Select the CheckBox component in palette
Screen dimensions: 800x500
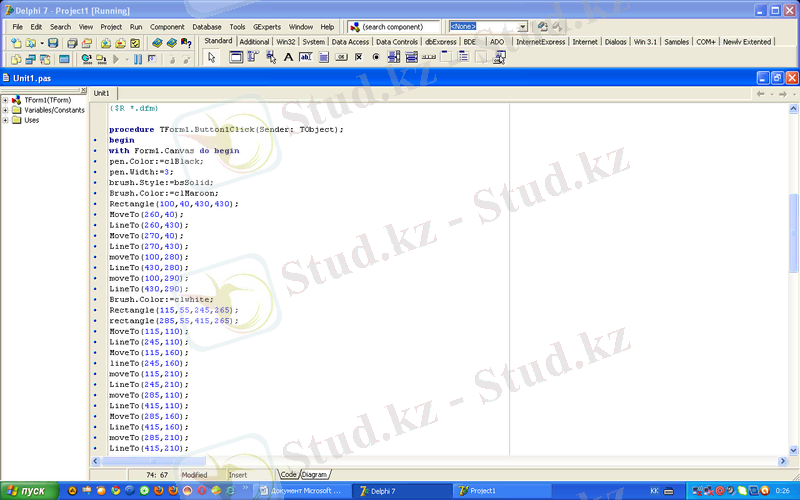coord(359,57)
